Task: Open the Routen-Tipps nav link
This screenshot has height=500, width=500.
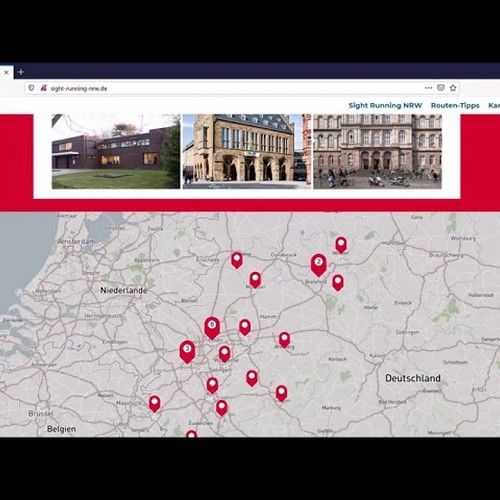Action: pyautogui.click(x=455, y=105)
